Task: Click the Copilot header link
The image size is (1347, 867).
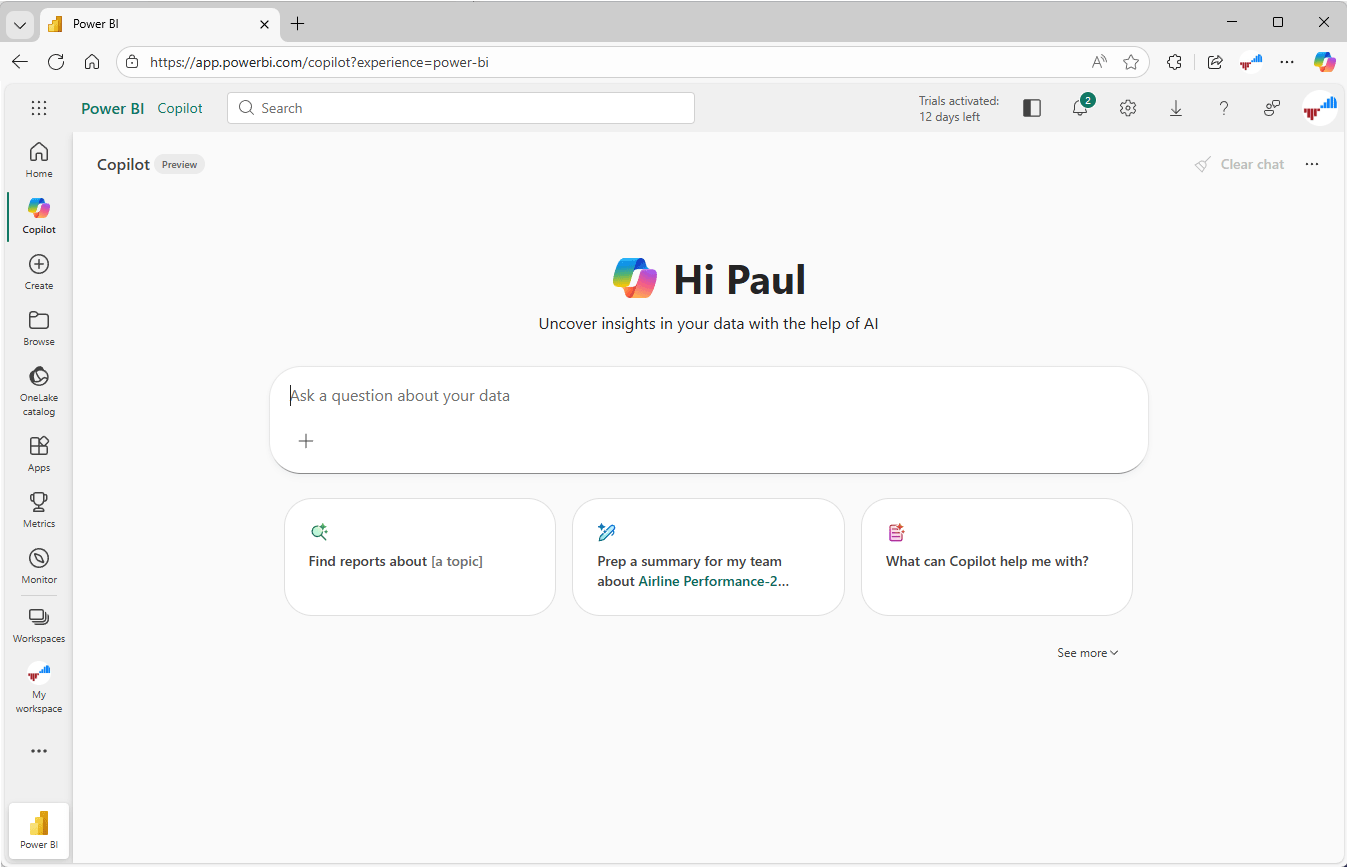Action: click(180, 108)
